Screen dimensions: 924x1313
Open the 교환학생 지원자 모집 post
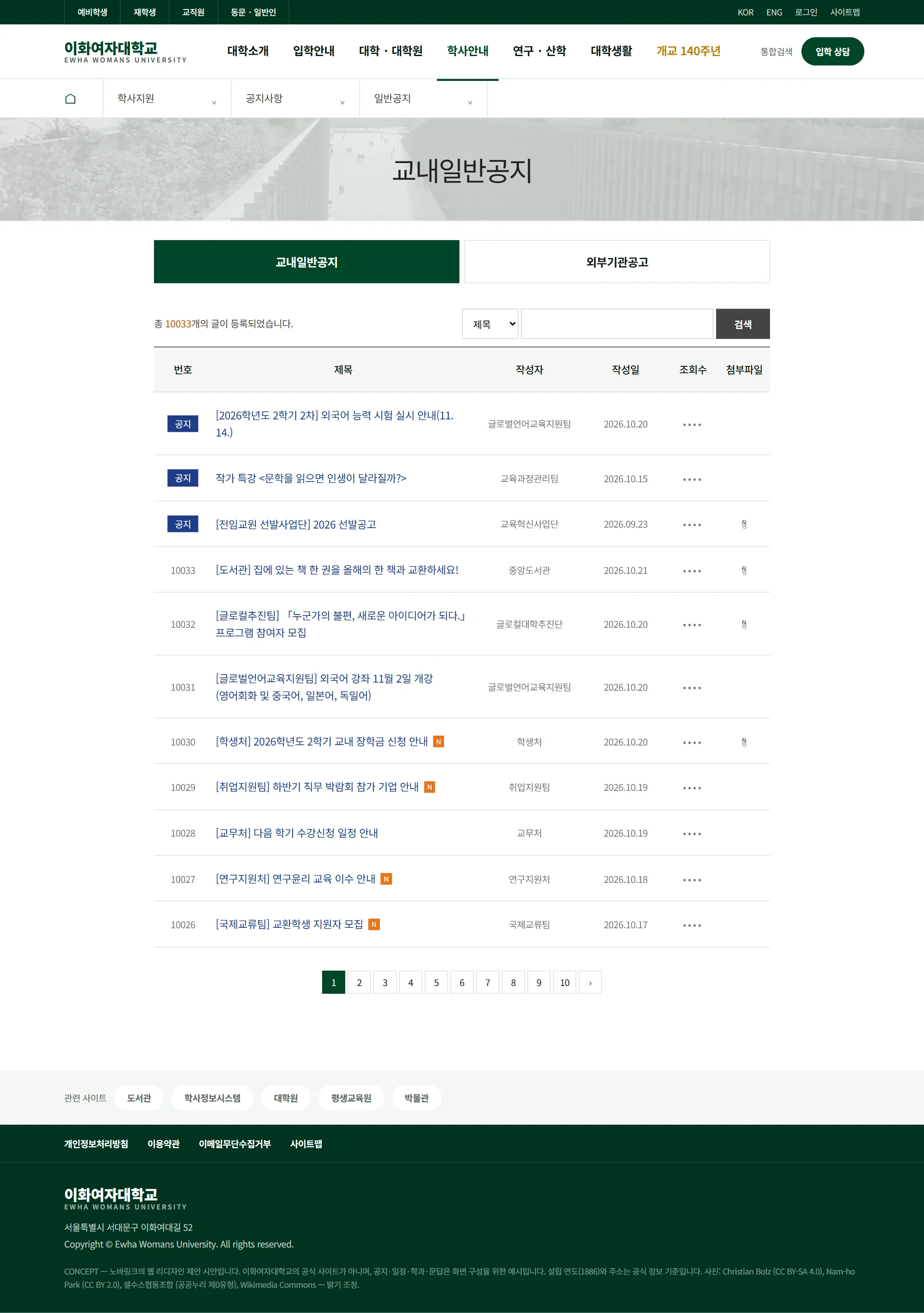click(x=289, y=924)
